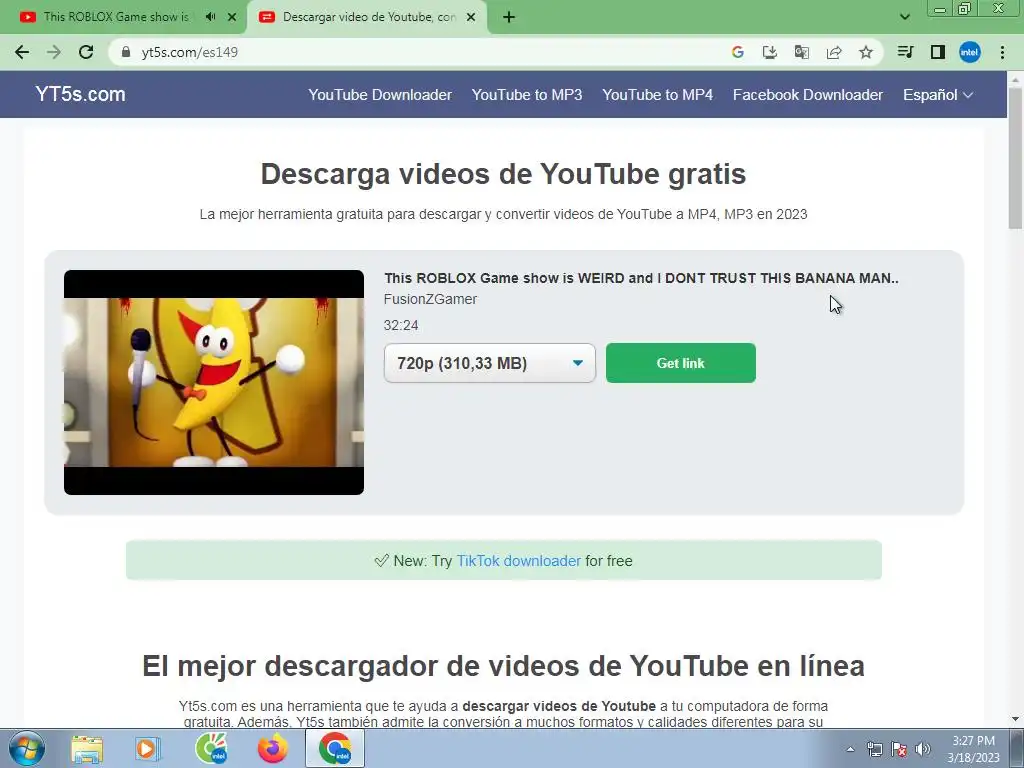The image size is (1024, 768).
Task: Select the Descargar video de Youtube tab
Action: coord(369,17)
